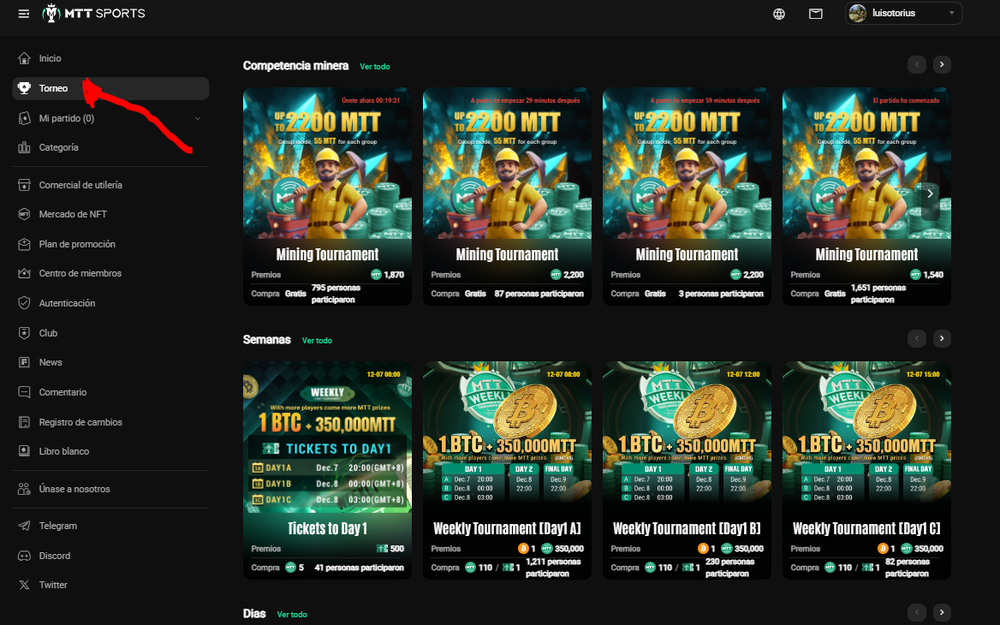This screenshot has height=625, width=1000.
Task: Open the Tickets to Day 1 card
Action: pos(327,468)
